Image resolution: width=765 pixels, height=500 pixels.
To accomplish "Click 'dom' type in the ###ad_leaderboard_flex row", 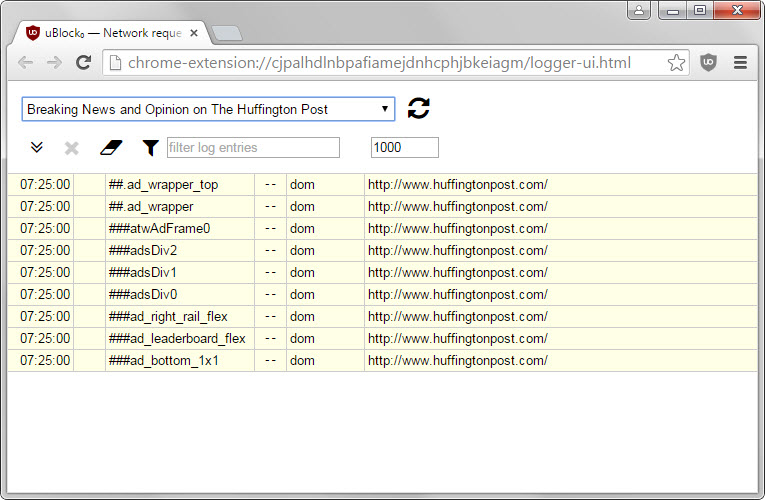I will point(302,338).
